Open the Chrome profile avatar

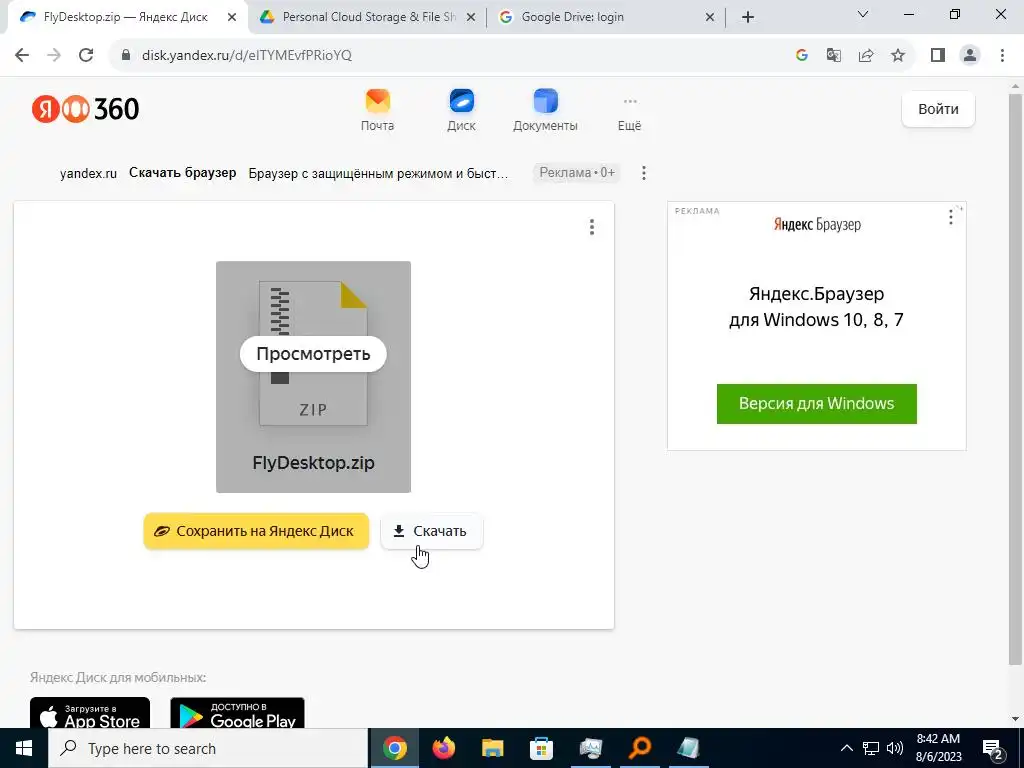[x=970, y=56]
